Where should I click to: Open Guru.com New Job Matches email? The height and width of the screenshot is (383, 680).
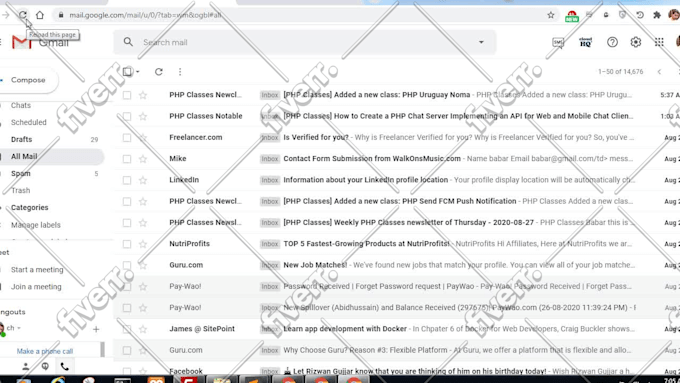point(397,265)
